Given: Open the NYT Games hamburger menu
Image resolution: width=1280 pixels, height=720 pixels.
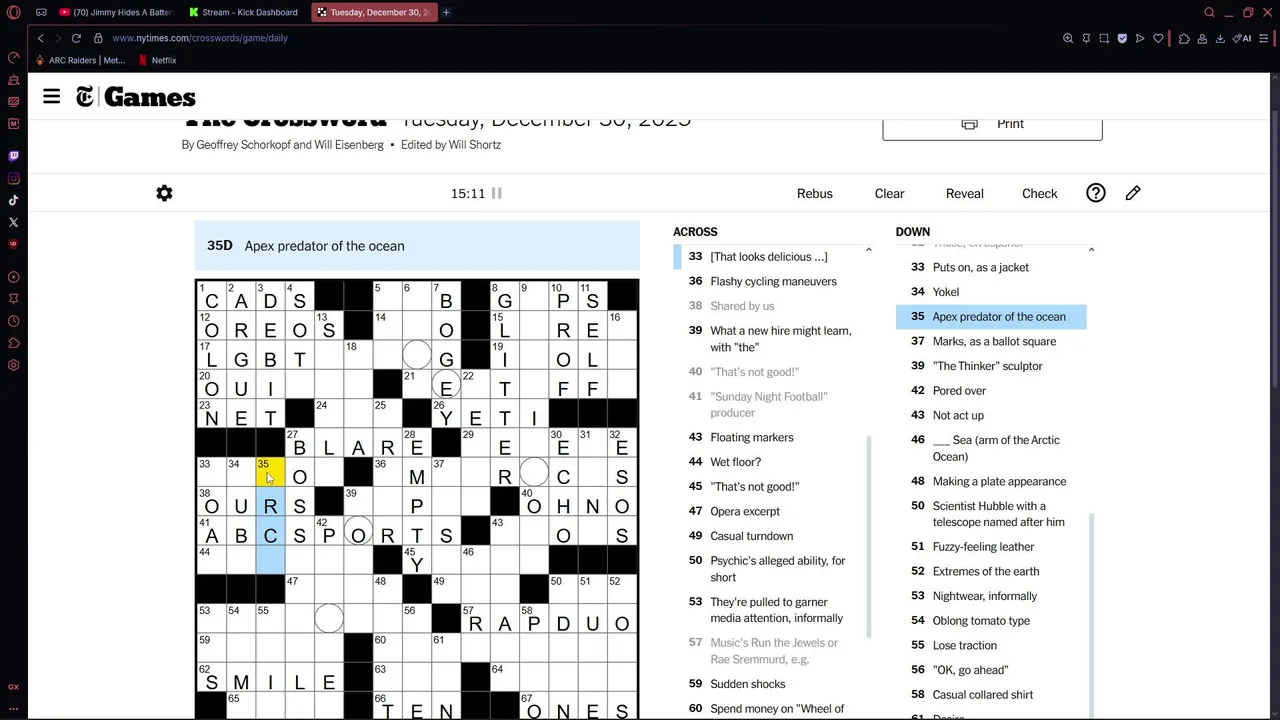Looking at the screenshot, I should [51, 96].
